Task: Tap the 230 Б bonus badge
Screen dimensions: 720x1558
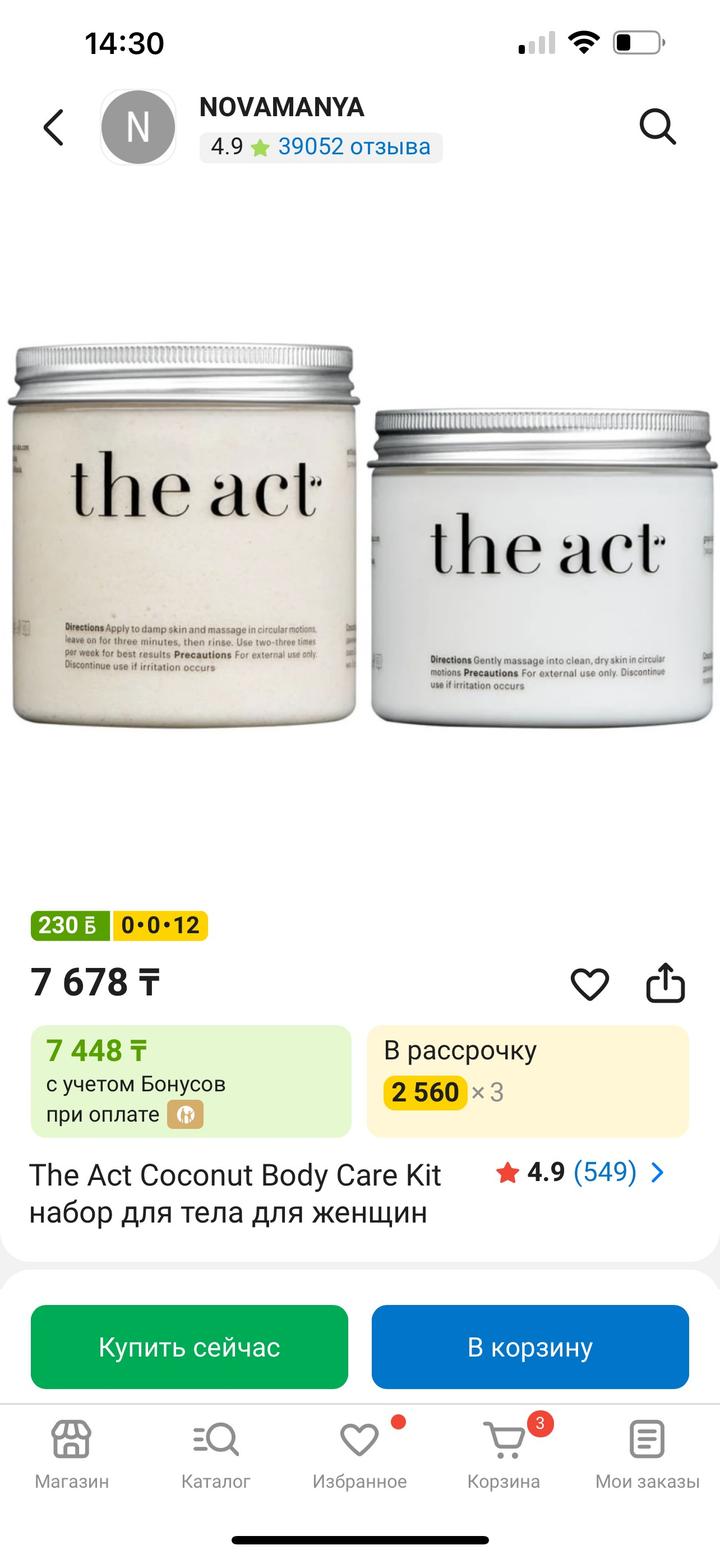Action: (70, 925)
